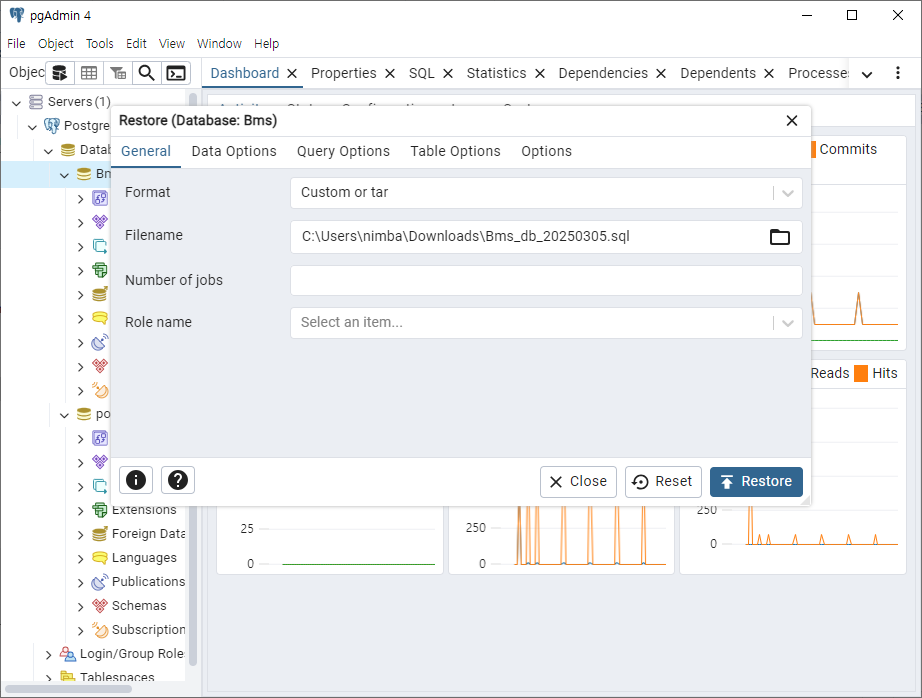The height and width of the screenshot is (698, 922).
Task: Open the Role name dropdown
Action: click(546, 323)
